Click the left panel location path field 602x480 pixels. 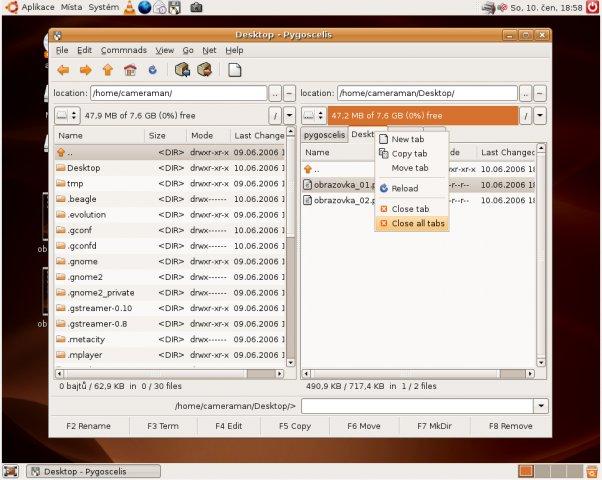(177, 93)
